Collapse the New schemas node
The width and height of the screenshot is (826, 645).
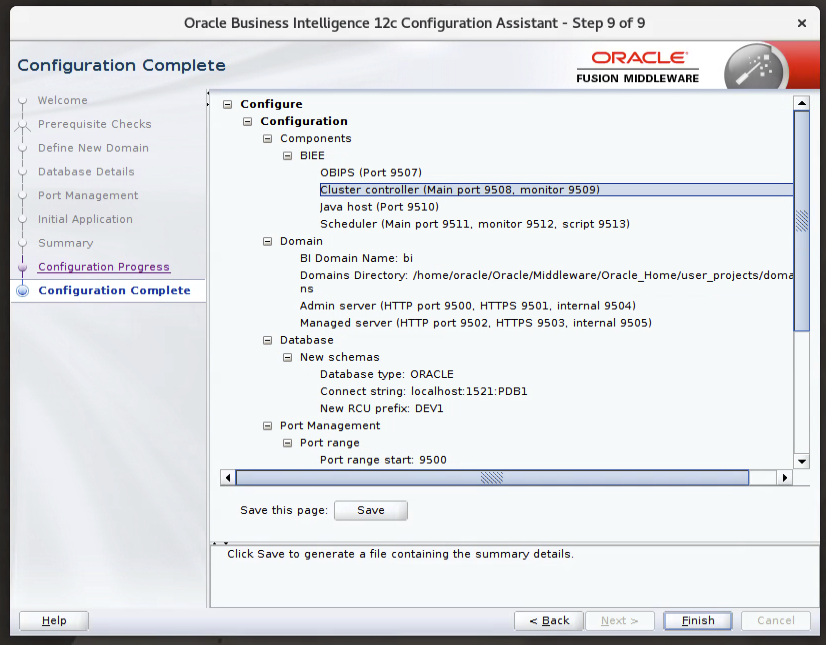pyautogui.click(x=288, y=357)
